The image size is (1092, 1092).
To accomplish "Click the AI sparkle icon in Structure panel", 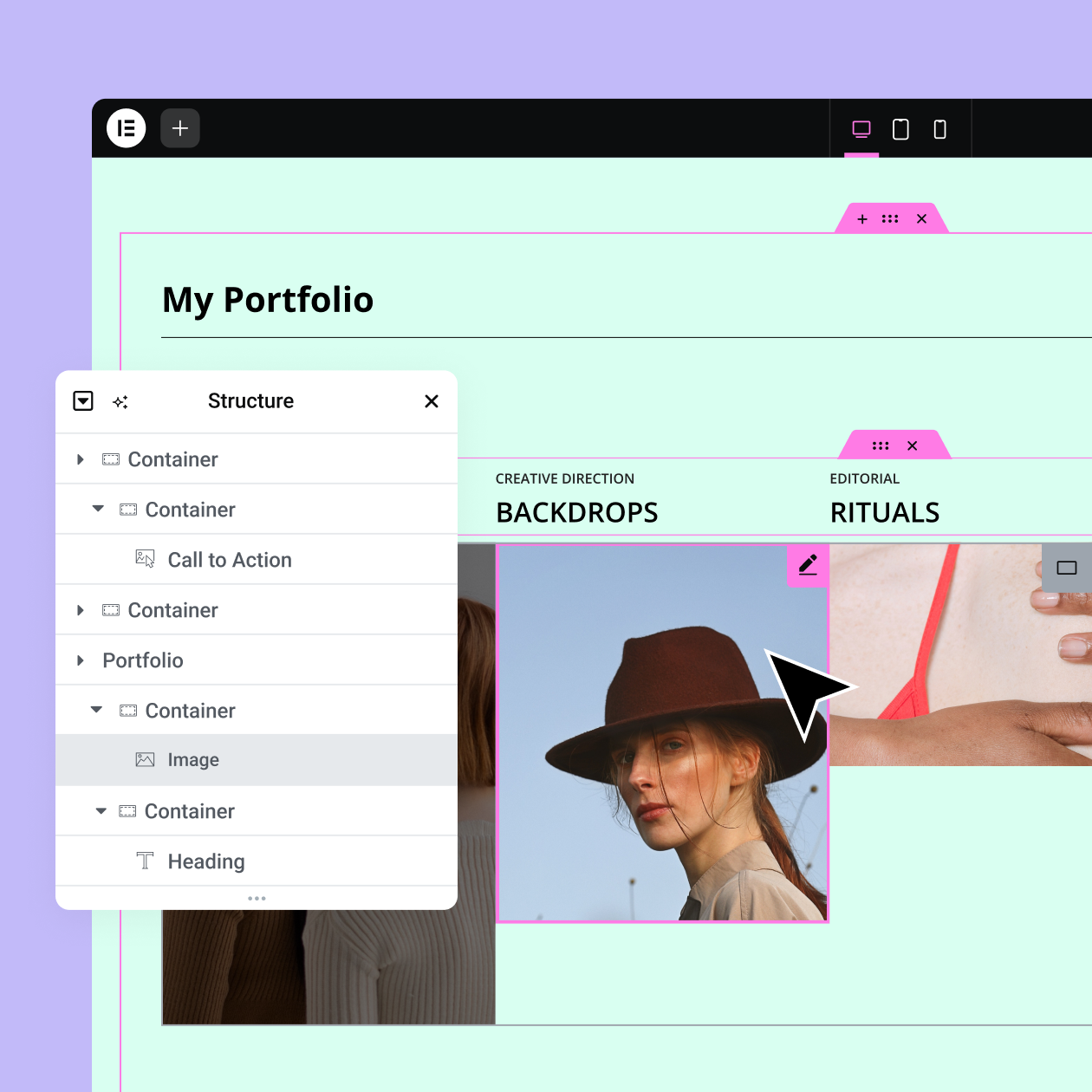I will point(120,401).
